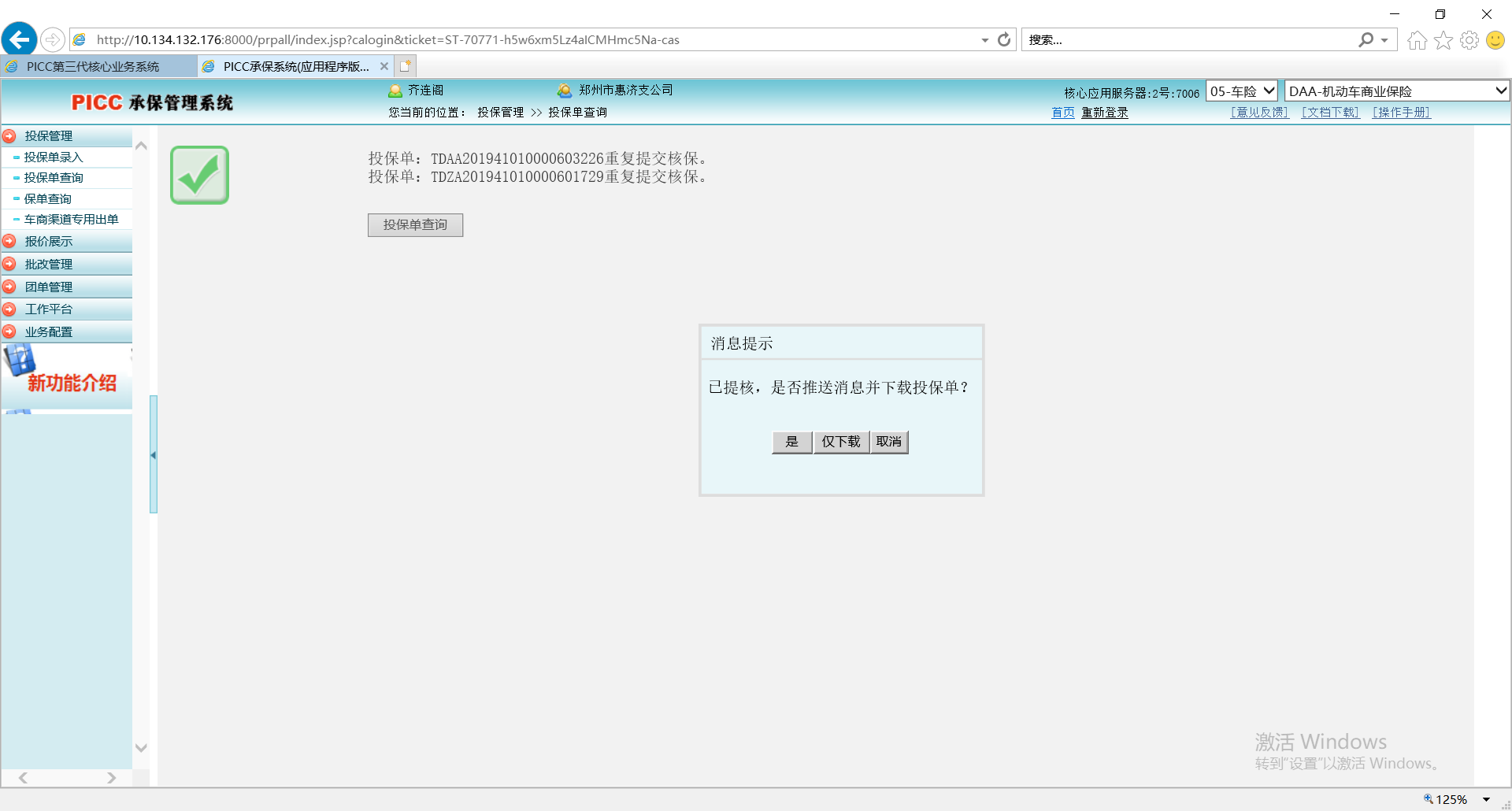The image size is (1512, 811).
Task: Click 是 in the message dialog
Action: click(791, 442)
